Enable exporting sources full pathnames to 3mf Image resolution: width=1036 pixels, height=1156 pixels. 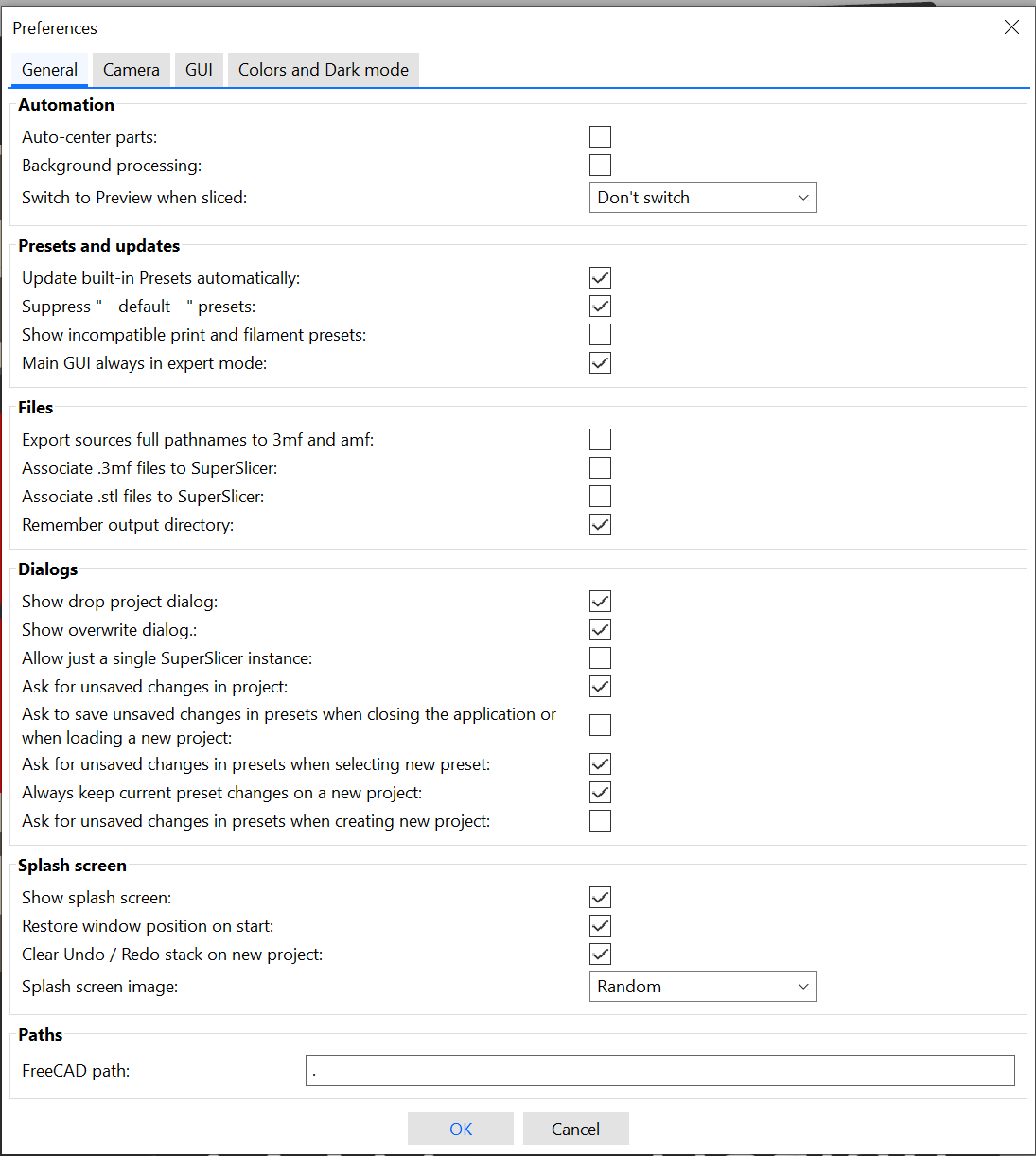(x=600, y=439)
